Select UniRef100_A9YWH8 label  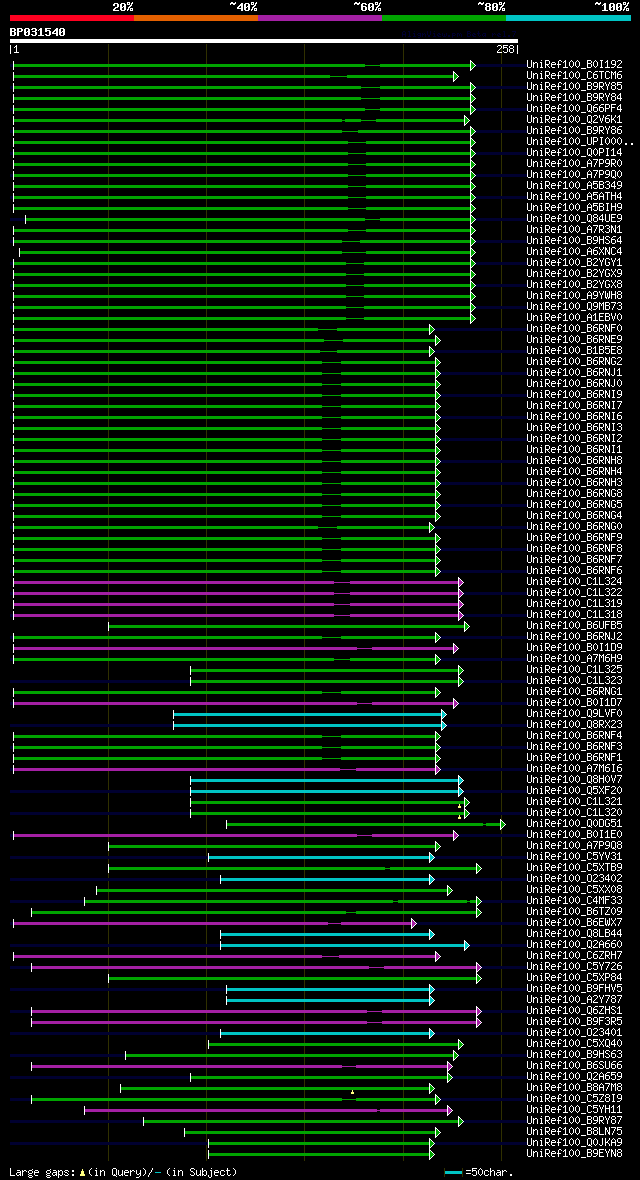click(x=574, y=295)
